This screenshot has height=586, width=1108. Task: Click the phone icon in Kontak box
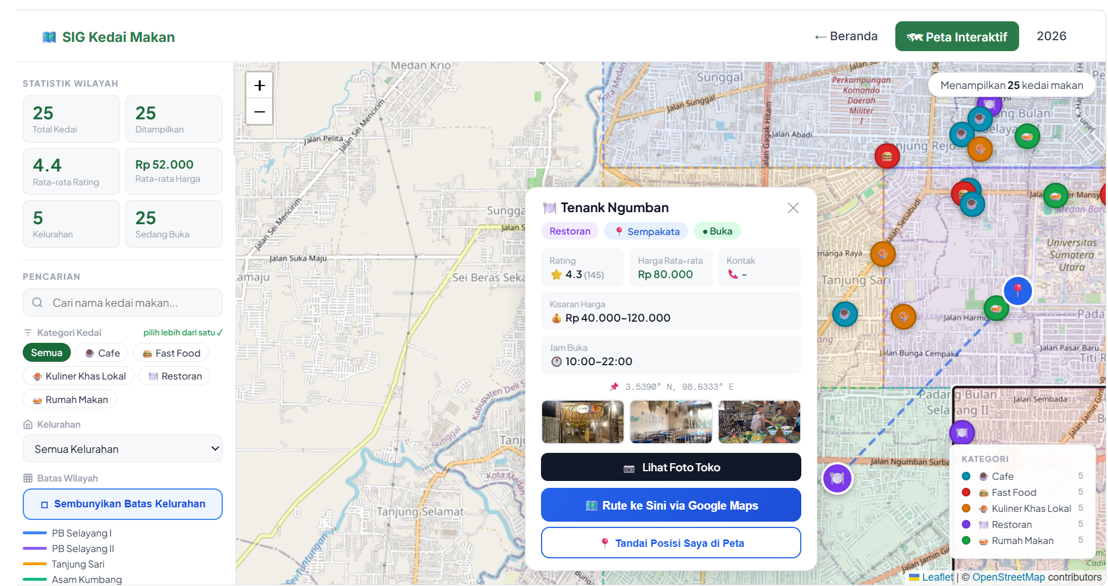pos(732,274)
